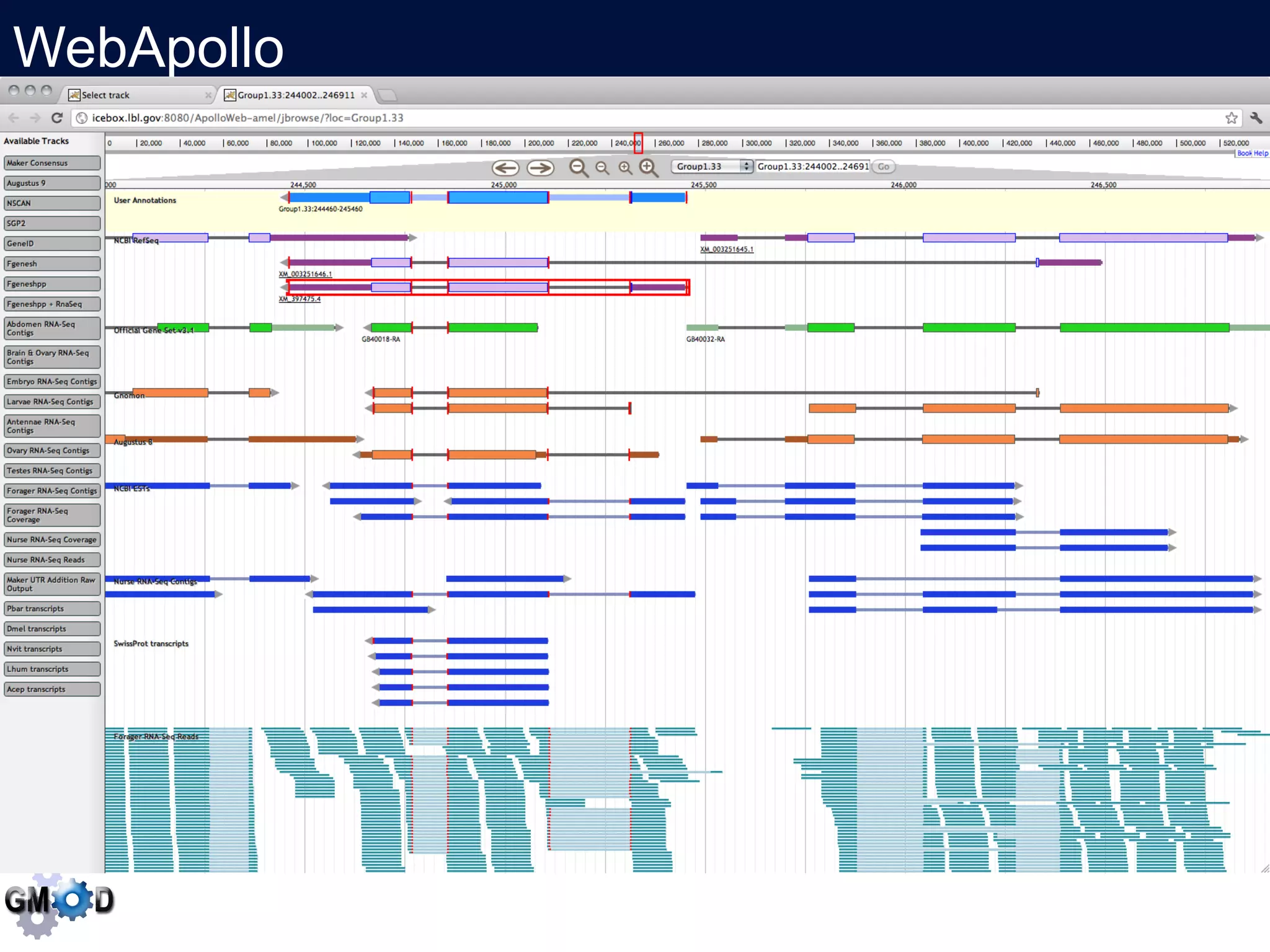
Task: Click gene model label GB40032-RA
Action: point(706,339)
